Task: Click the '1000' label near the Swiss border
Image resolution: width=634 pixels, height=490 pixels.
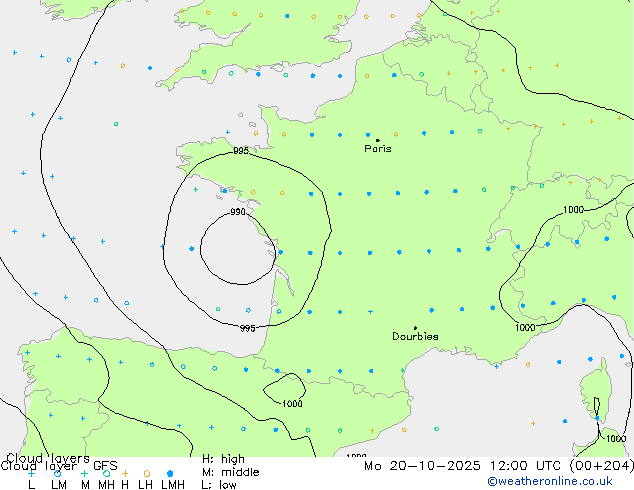Action: coord(573,209)
